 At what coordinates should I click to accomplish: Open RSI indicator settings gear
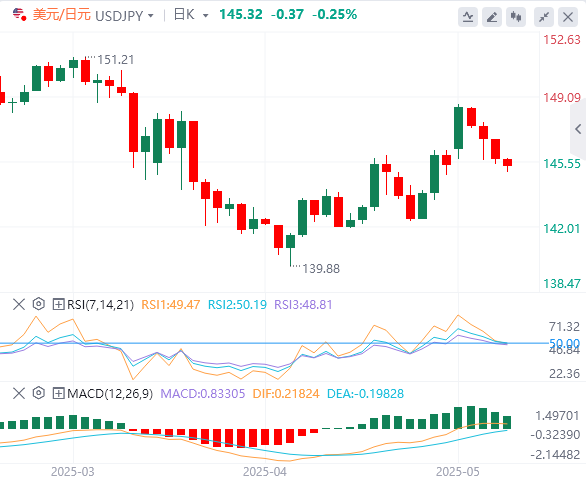point(38,304)
